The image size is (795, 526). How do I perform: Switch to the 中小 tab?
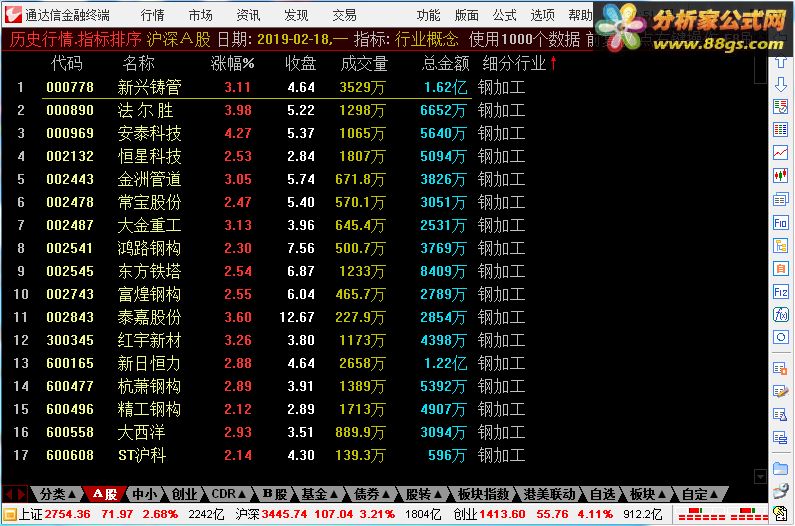pos(144,494)
